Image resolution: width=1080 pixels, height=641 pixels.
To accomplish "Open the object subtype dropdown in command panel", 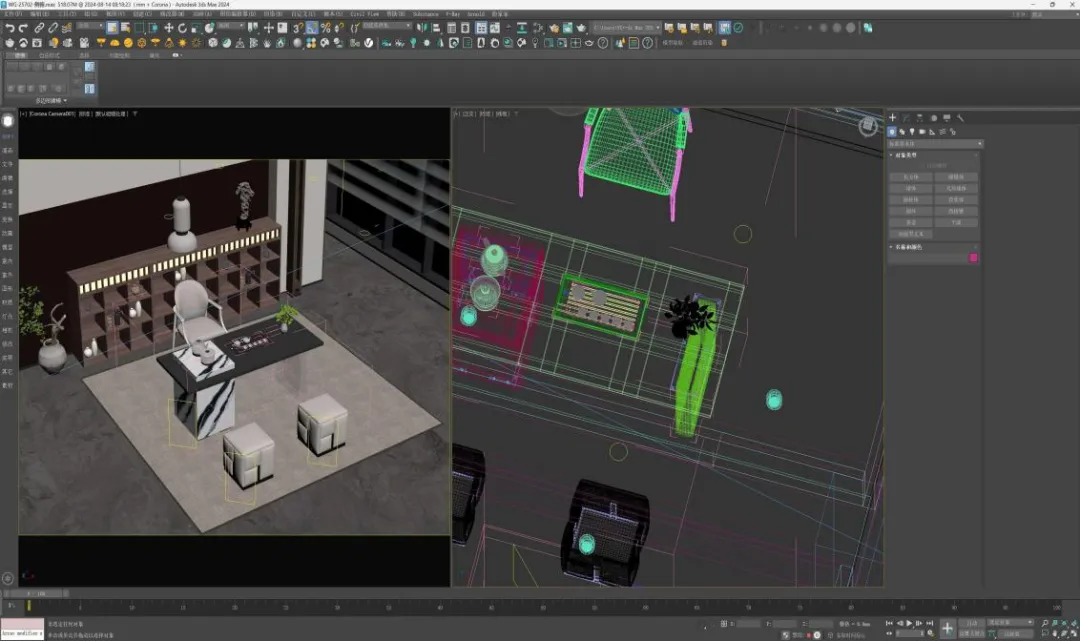I will pyautogui.click(x=935, y=144).
